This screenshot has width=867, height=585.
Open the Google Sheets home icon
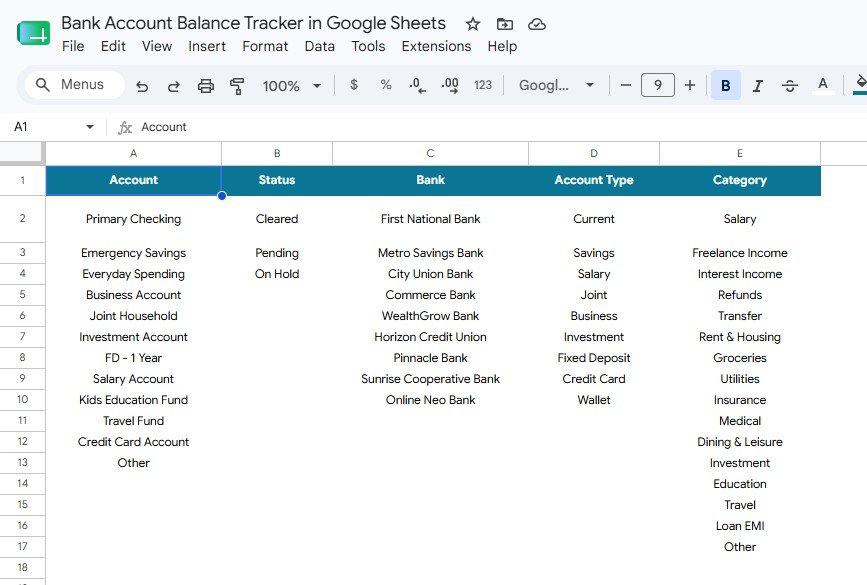[34, 33]
